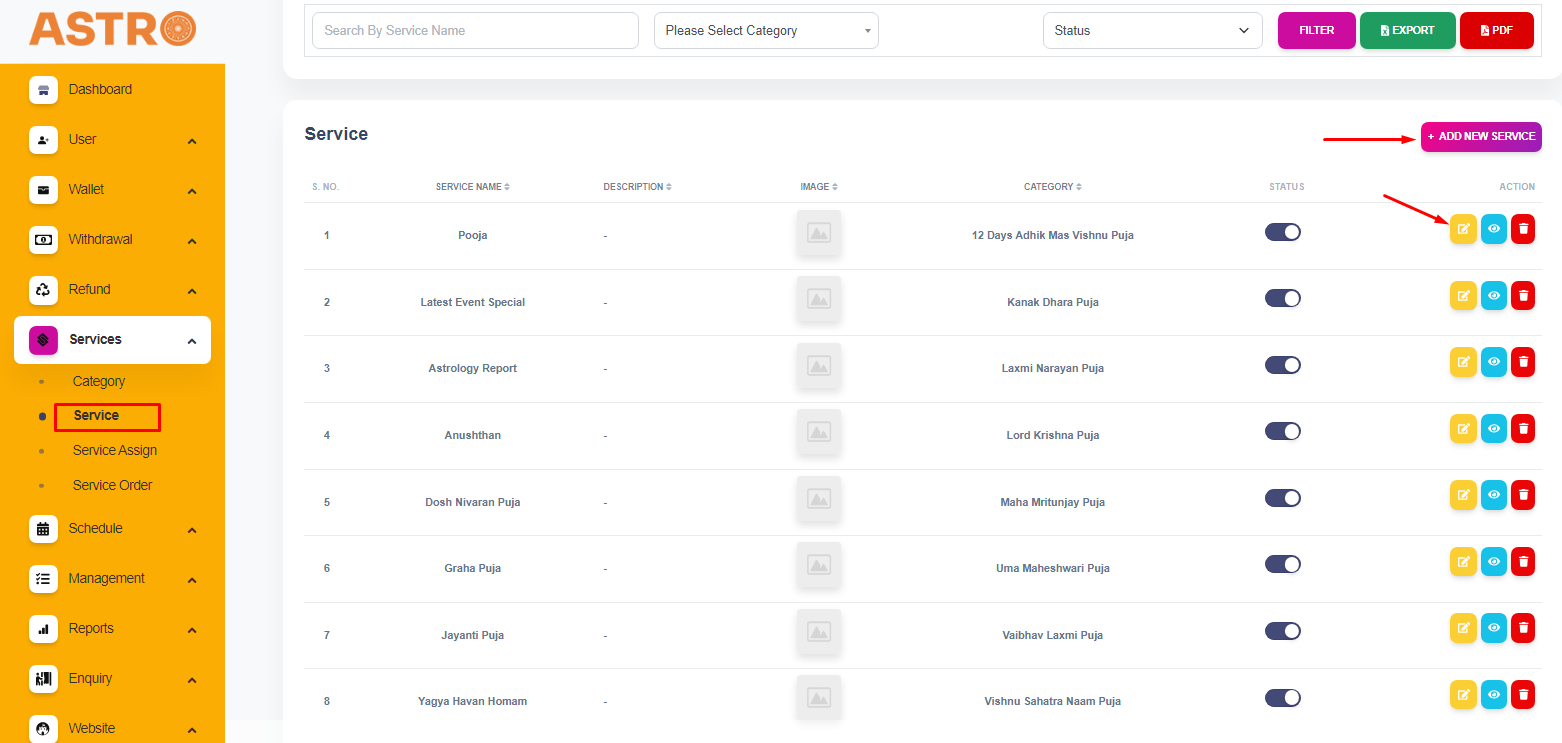The image size is (1562, 743).
Task: Sort table by Description column
Action: pyautogui.click(x=637, y=187)
